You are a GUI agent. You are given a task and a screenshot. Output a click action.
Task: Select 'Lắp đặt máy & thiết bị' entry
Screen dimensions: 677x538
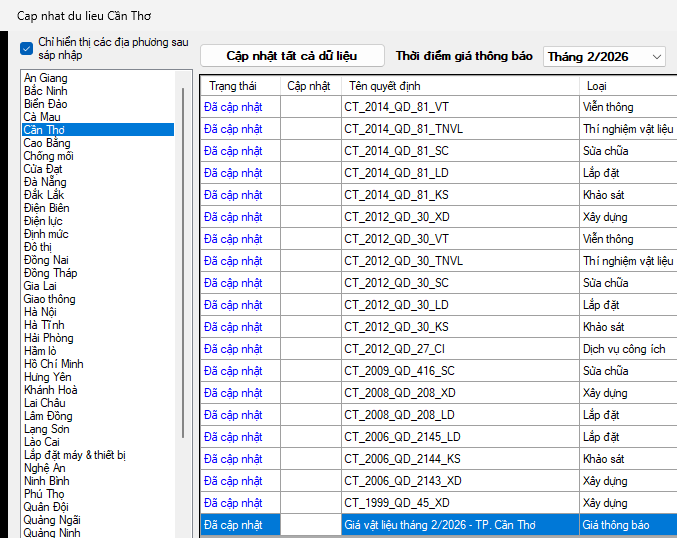coord(75,455)
